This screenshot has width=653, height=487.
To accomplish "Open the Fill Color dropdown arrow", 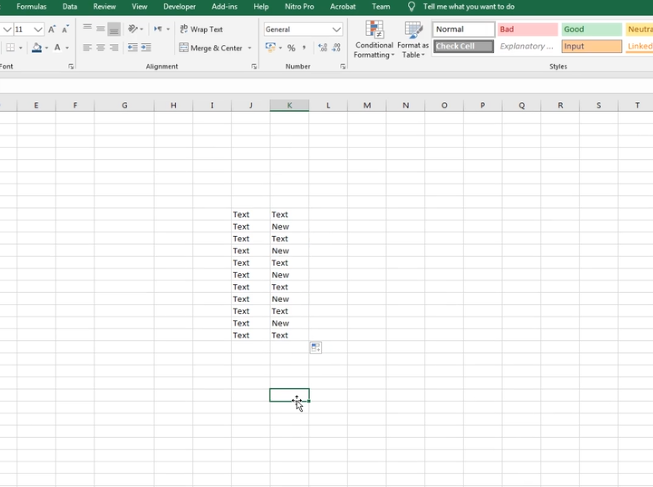I will click(x=46, y=48).
